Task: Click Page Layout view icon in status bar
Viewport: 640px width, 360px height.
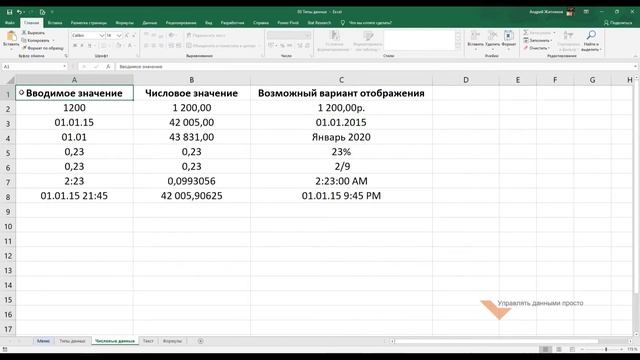Action: [559, 349]
